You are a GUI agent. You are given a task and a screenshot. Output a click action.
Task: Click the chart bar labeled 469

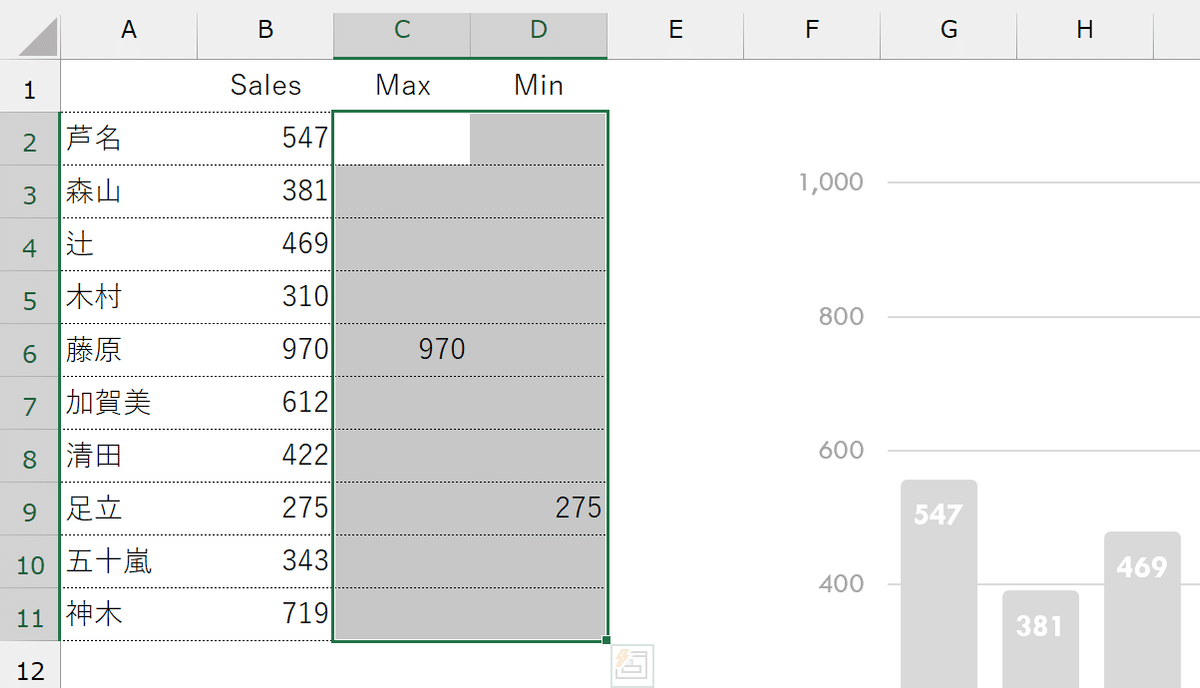click(x=1142, y=610)
